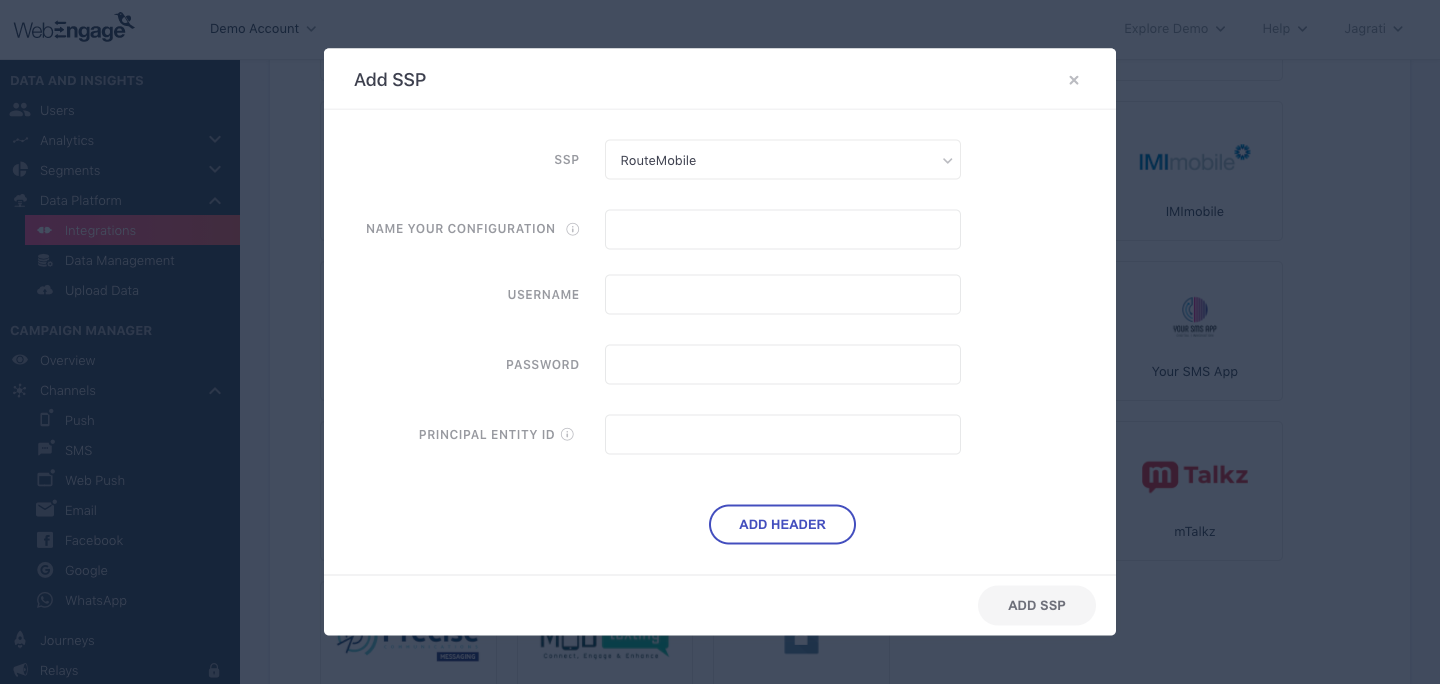Open the SSP RouteMobile dropdown

[783, 160]
